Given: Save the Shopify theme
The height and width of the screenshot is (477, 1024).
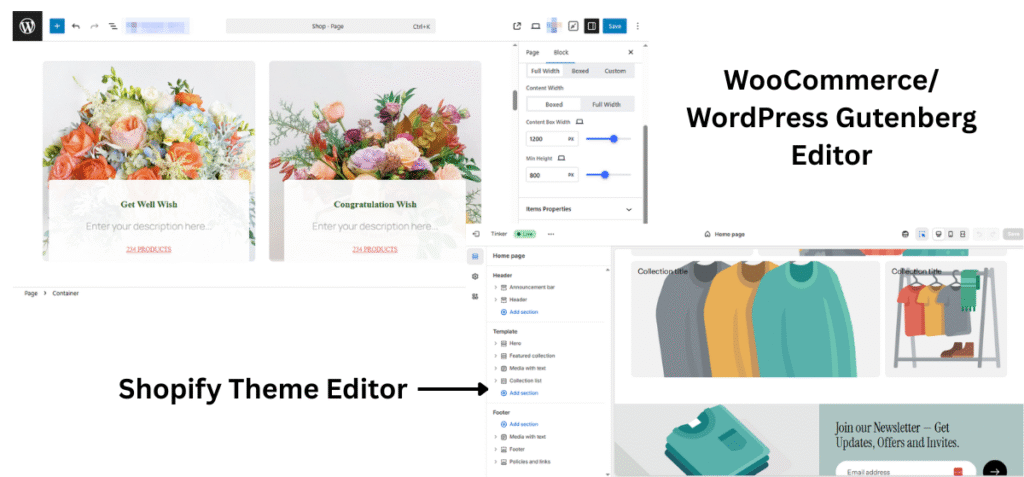Looking at the screenshot, I should 1014,234.
